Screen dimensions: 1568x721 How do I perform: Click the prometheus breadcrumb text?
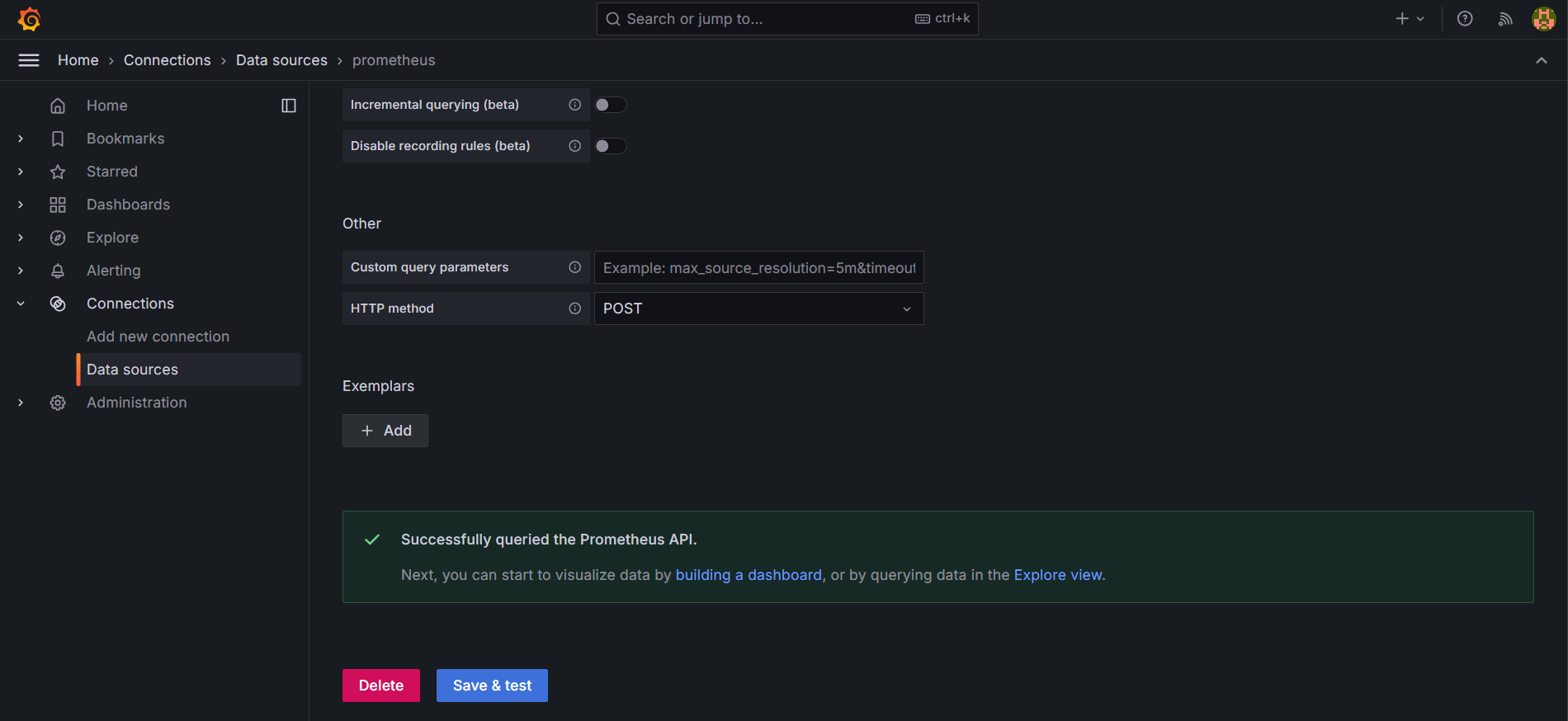pyautogui.click(x=394, y=60)
